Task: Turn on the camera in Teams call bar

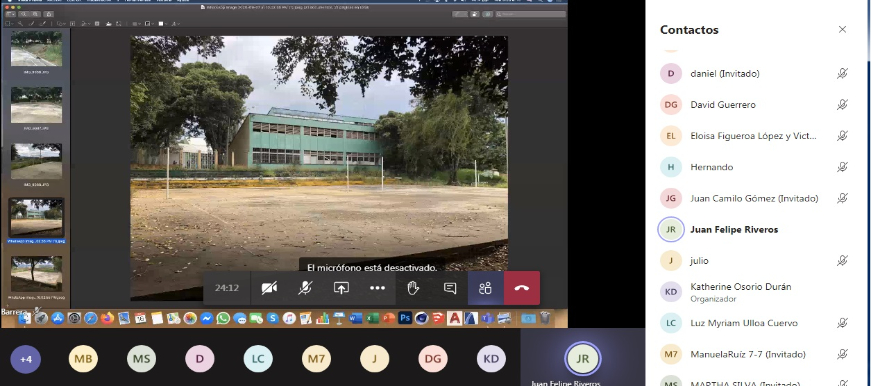Action: (x=269, y=288)
